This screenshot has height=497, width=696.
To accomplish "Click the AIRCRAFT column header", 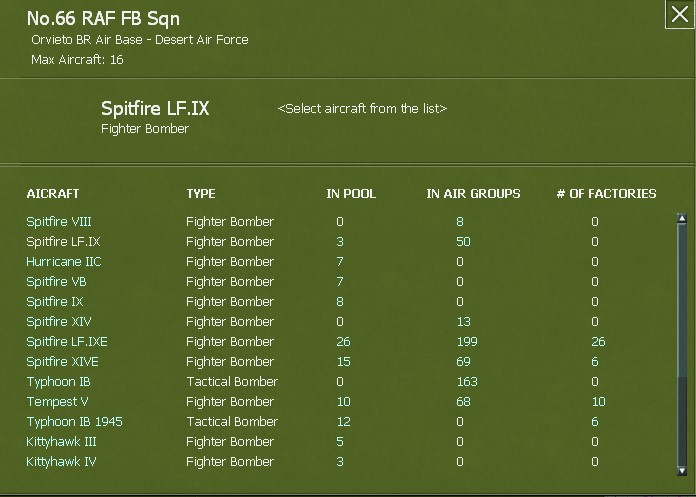I will pos(53,194).
